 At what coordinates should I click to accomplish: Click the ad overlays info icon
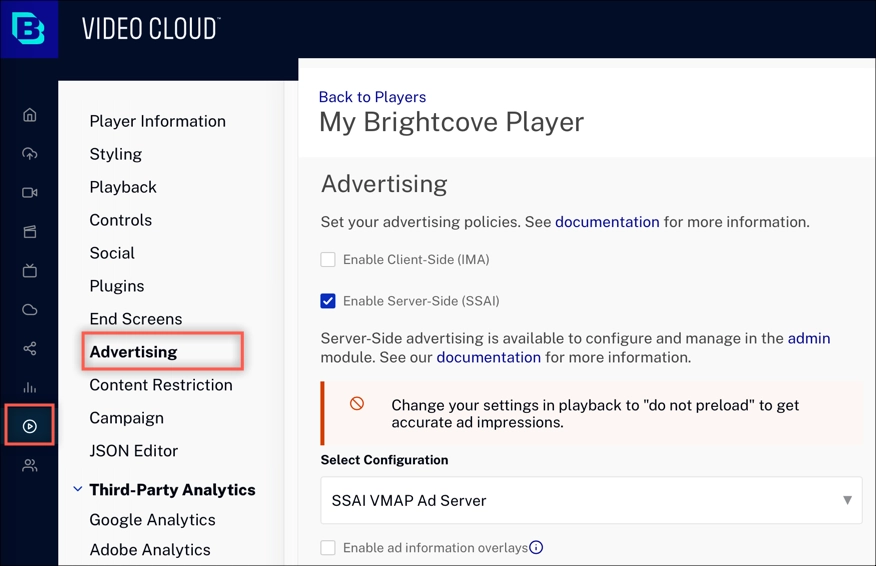536,547
